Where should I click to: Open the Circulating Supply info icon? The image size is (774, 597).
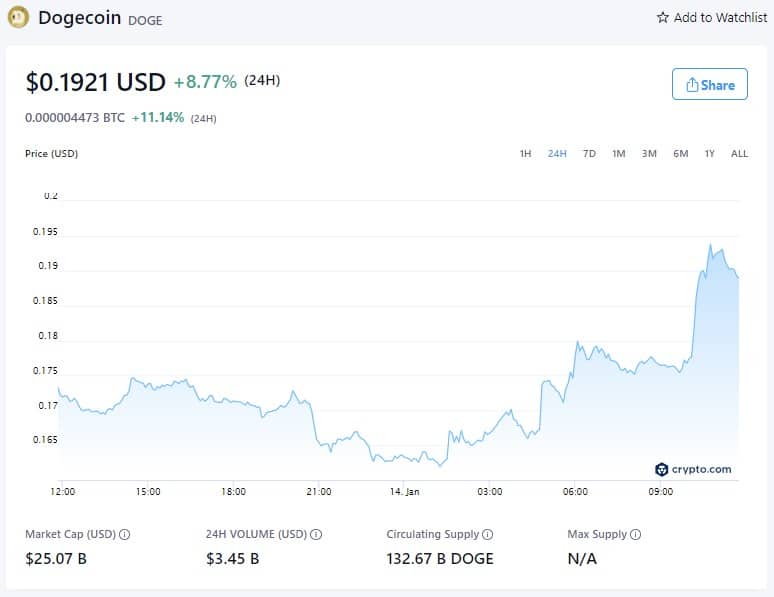(488, 534)
